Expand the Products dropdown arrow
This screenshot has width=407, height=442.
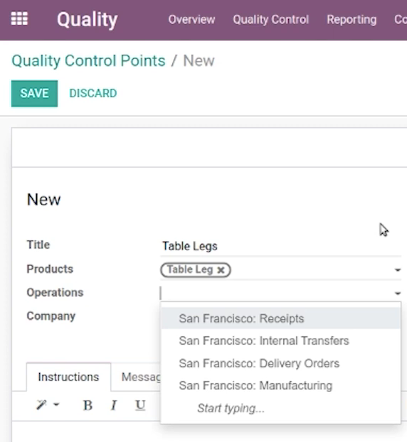click(x=397, y=270)
